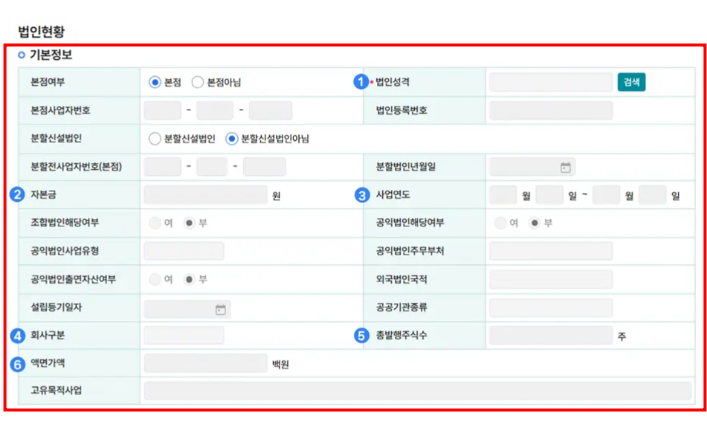This screenshot has height=421, width=707.
Task: Select 부 for 조합법인해당여부
Action: 189,223
